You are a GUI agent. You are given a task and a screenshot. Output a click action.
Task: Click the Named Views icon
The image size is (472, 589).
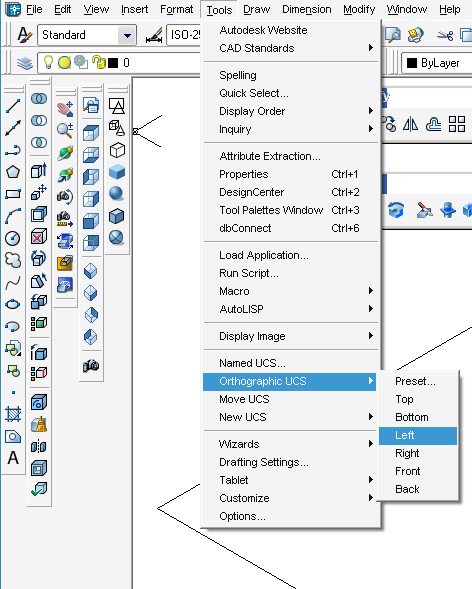[x=91, y=106]
